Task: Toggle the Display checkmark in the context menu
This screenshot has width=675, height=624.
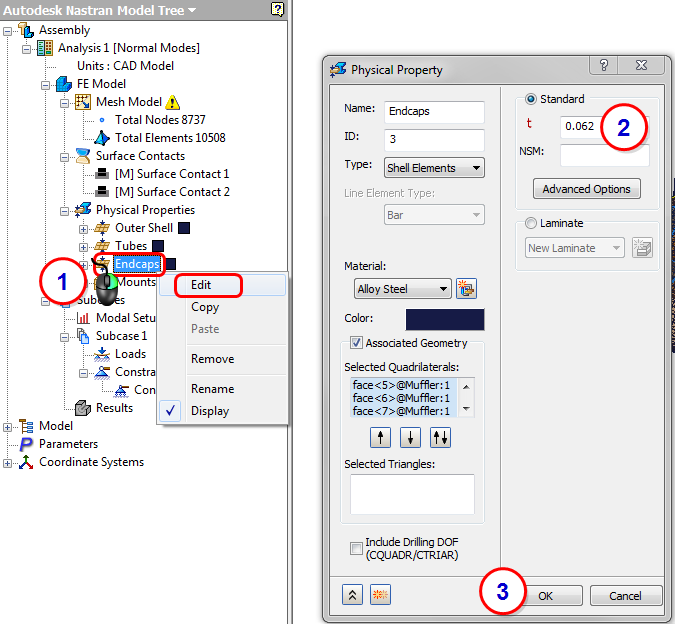Action: pos(170,411)
